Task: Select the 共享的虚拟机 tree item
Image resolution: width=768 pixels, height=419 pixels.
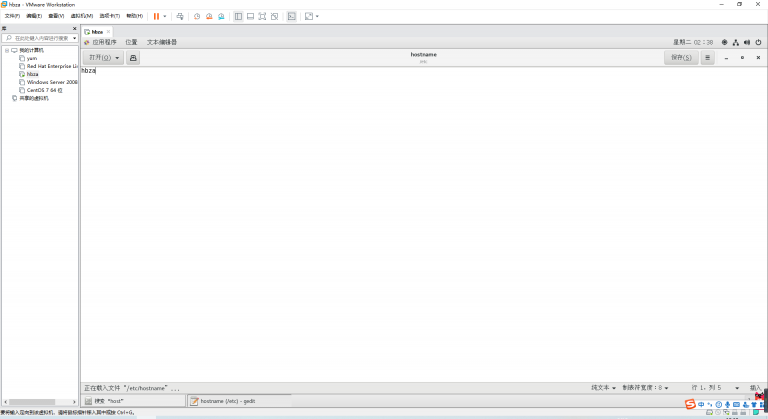Action: (x=30, y=98)
